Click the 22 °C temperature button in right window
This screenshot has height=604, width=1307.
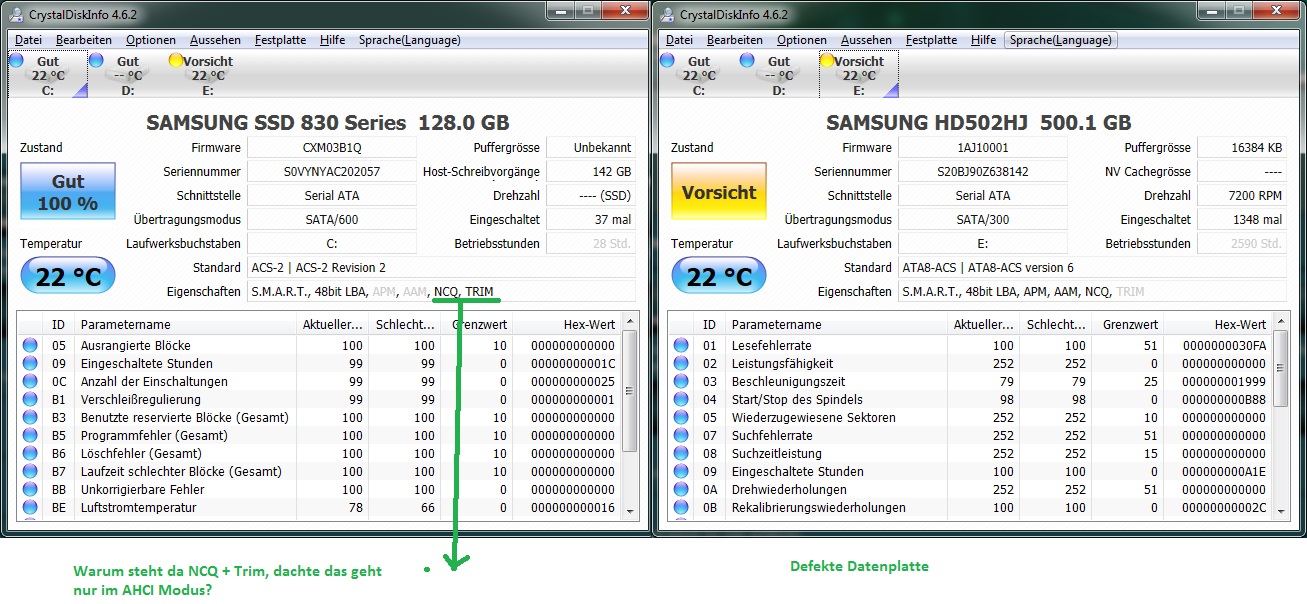[x=719, y=276]
